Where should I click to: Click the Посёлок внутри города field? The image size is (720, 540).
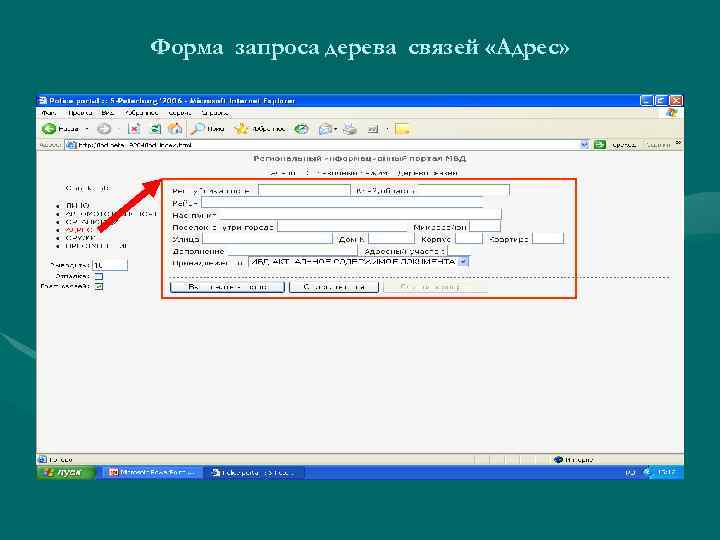(x=344, y=227)
